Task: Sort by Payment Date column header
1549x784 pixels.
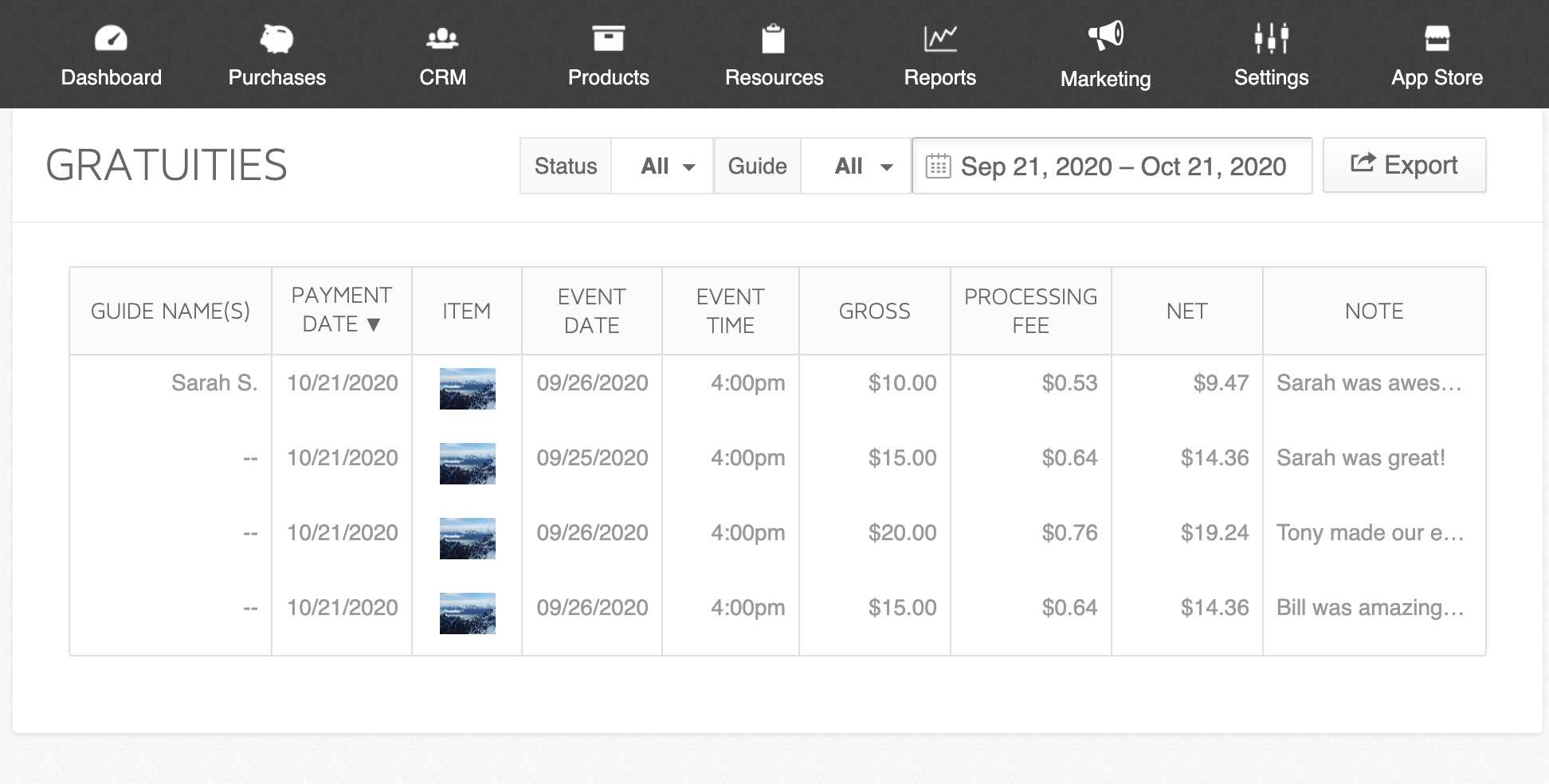Action: click(342, 310)
